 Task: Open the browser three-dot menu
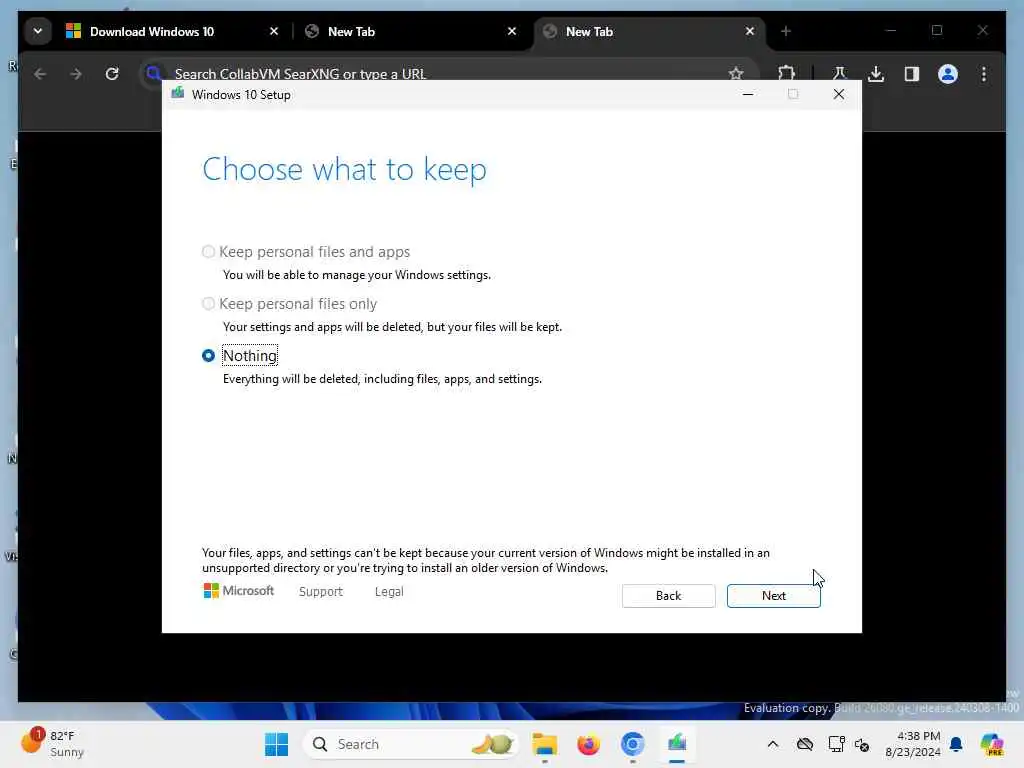[984, 74]
